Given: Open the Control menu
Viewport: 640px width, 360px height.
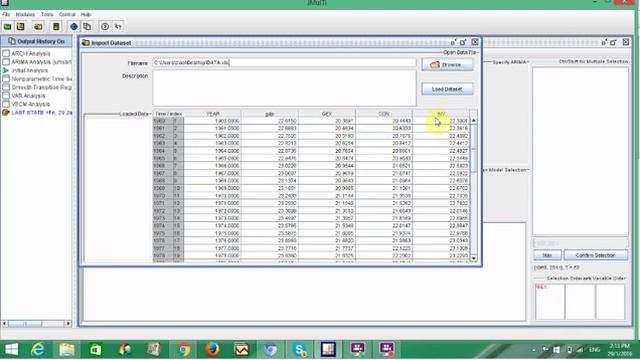Looking at the screenshot, I should [67, 14].
